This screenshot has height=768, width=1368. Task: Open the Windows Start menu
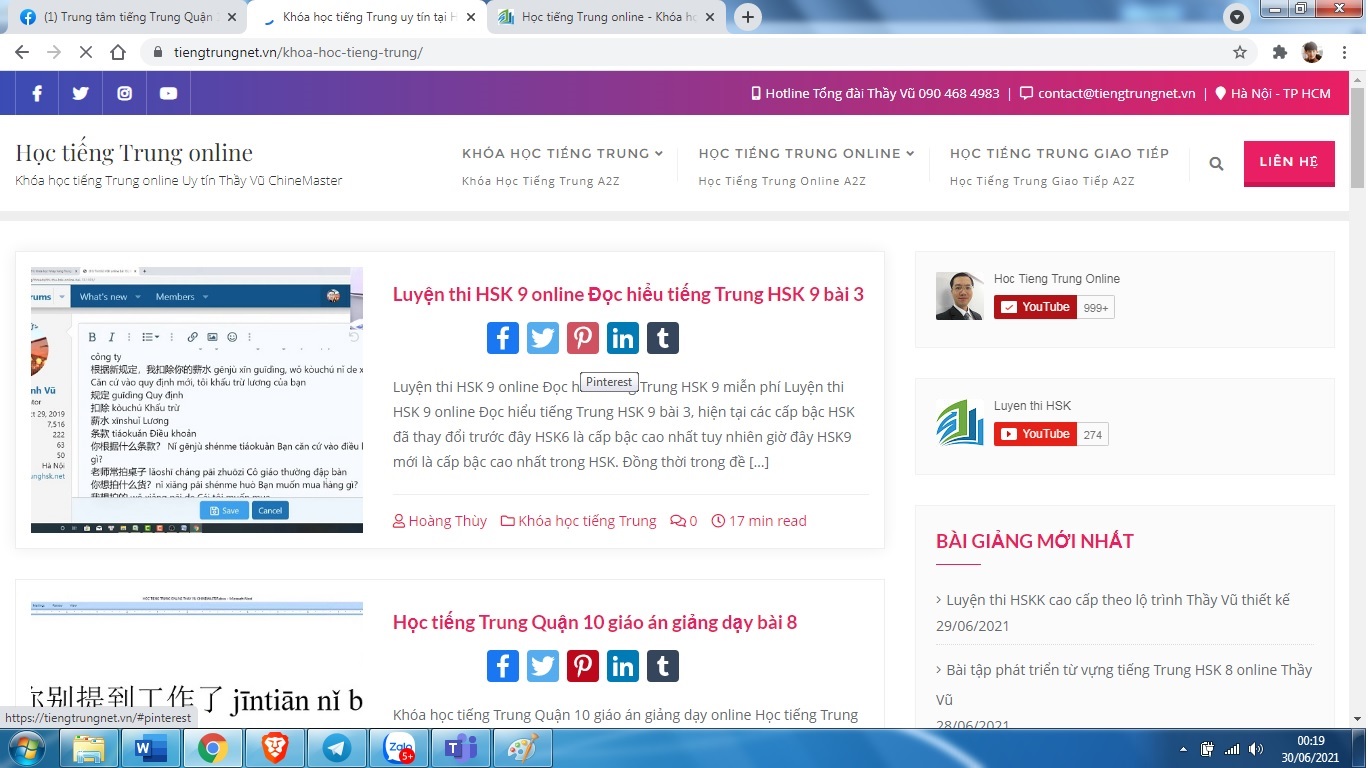(26, 748)
